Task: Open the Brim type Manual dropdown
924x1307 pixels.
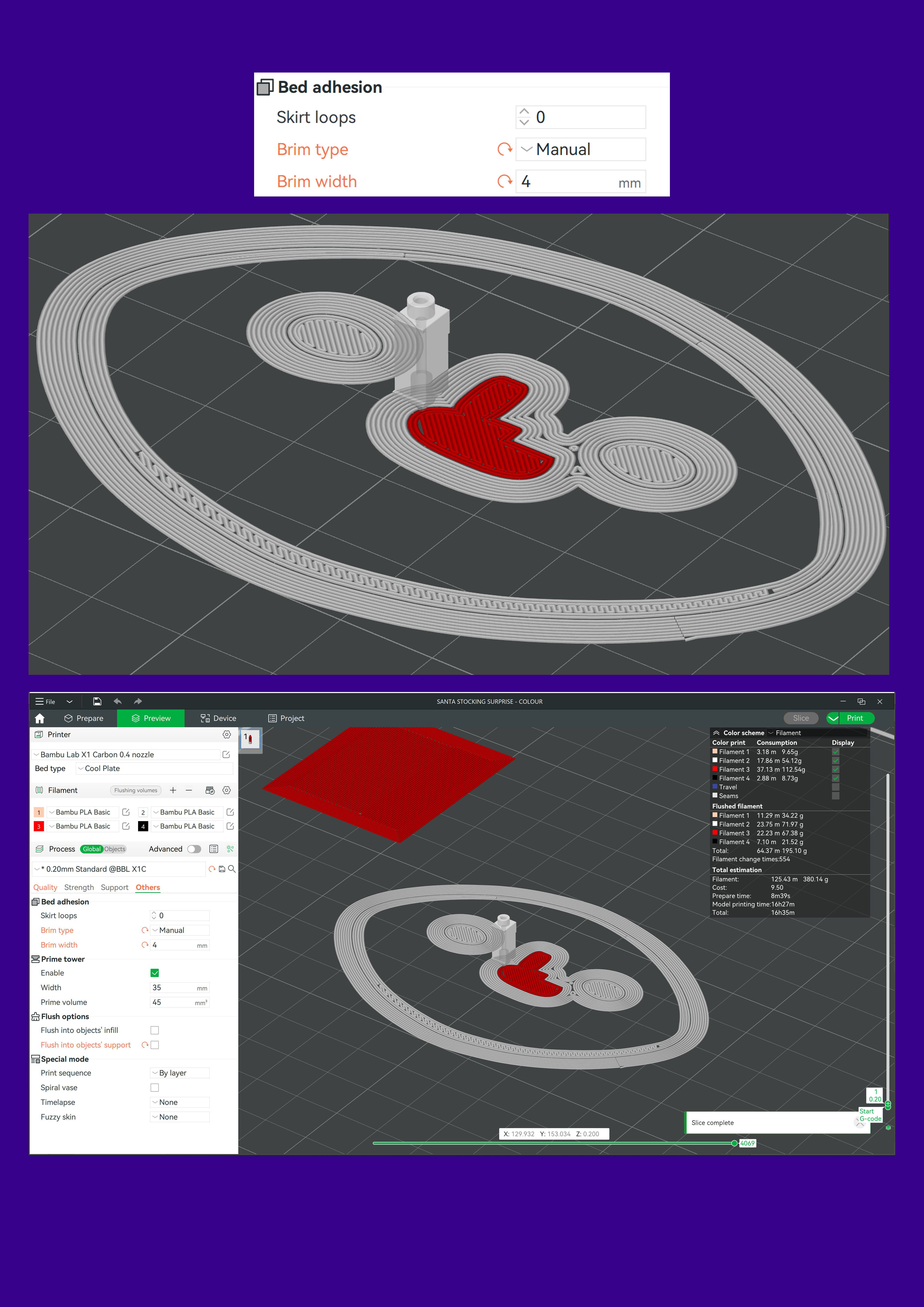Action: [x=180, y=930]
